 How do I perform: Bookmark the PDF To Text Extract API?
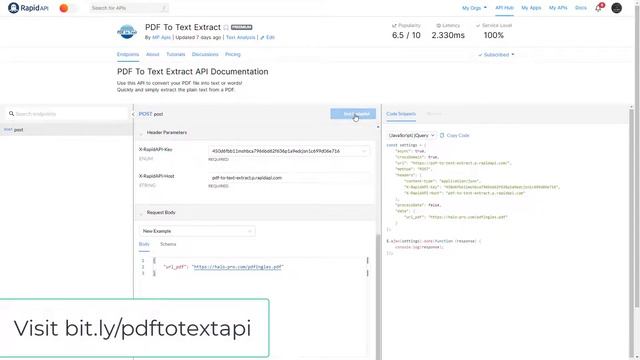coord(226,27)
